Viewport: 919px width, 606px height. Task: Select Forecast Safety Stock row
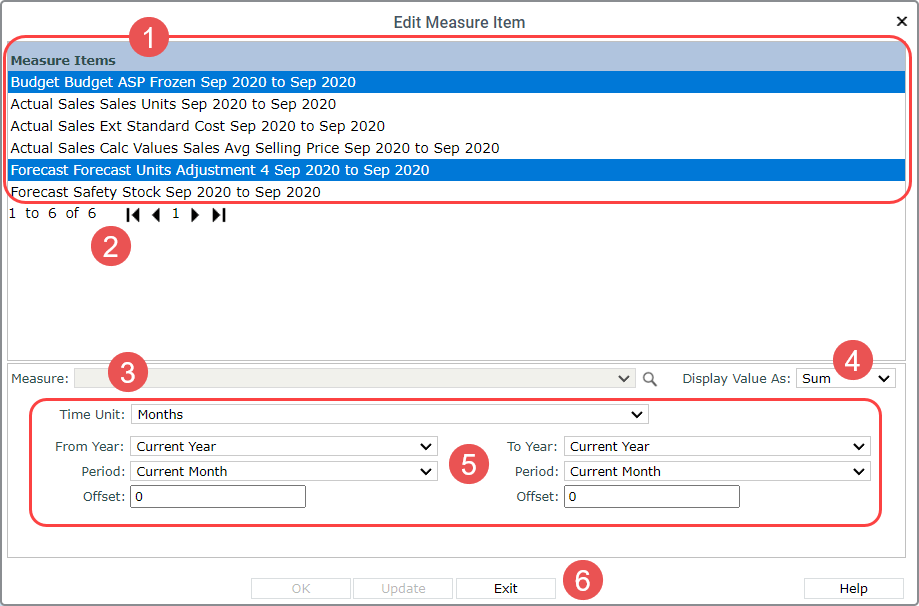(456, 192)
